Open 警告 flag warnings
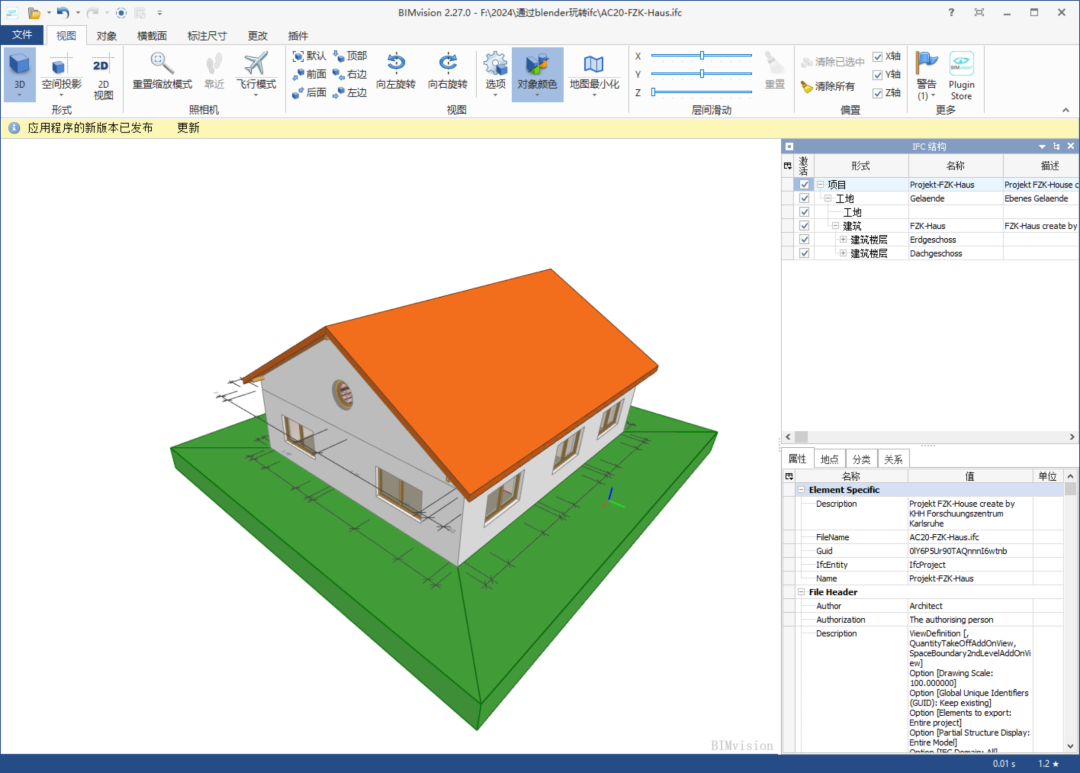This screenshot has height=773, width=1080. click(926, 76)
